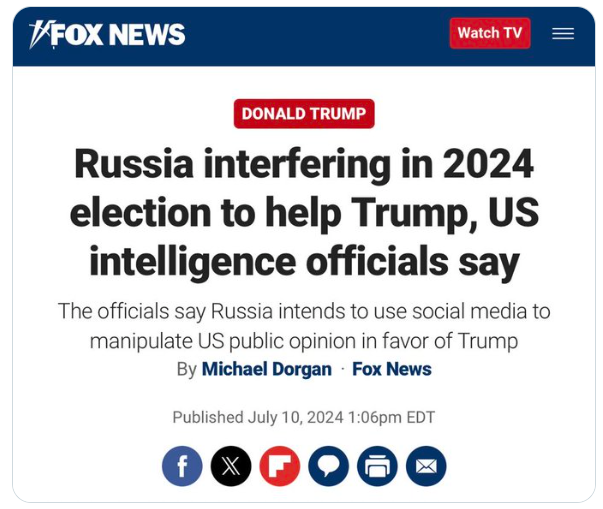
Task: Open the DONALD TRUMP category tag
Action: coord(304,114)
